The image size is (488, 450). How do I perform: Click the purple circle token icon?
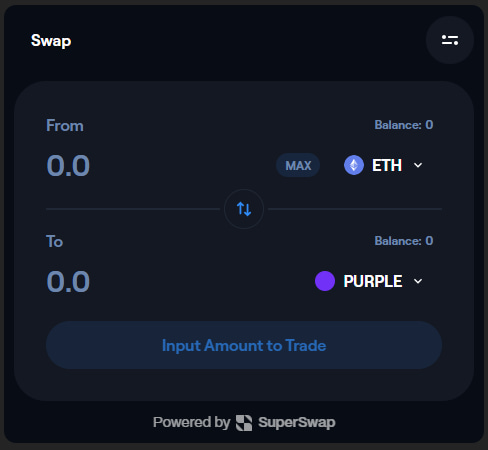click(x=325, y=281)
